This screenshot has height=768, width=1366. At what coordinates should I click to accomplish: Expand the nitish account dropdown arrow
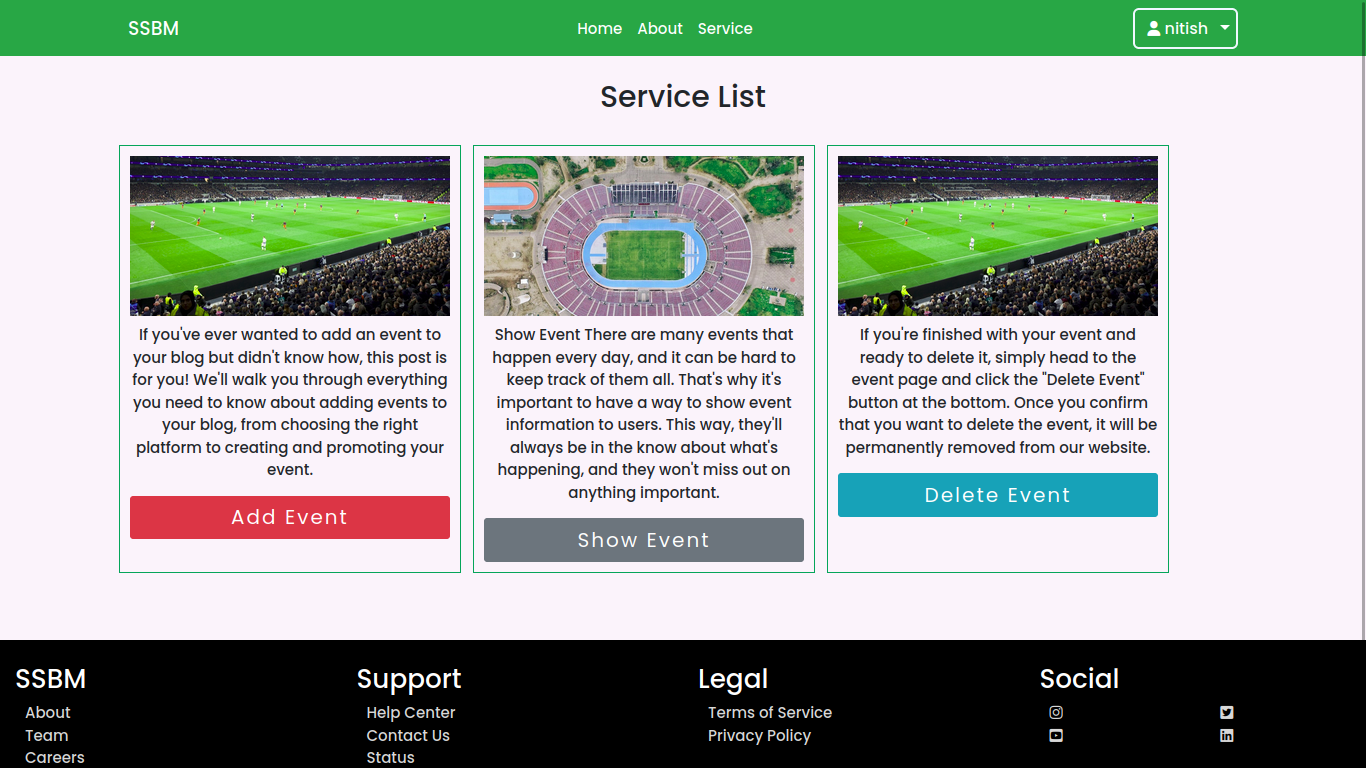coord(1225,29)
